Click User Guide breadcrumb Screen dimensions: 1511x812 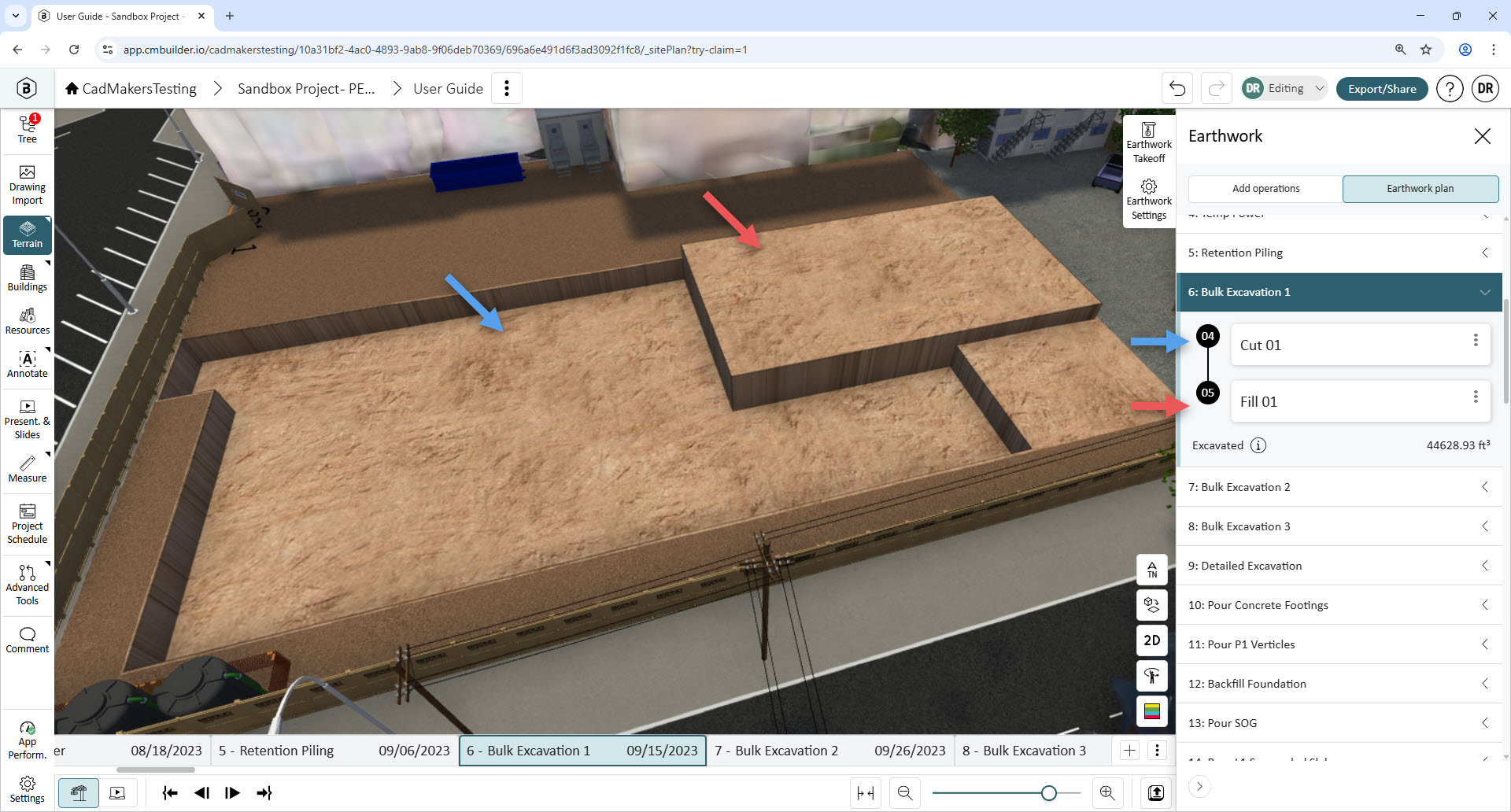[448, 89]
